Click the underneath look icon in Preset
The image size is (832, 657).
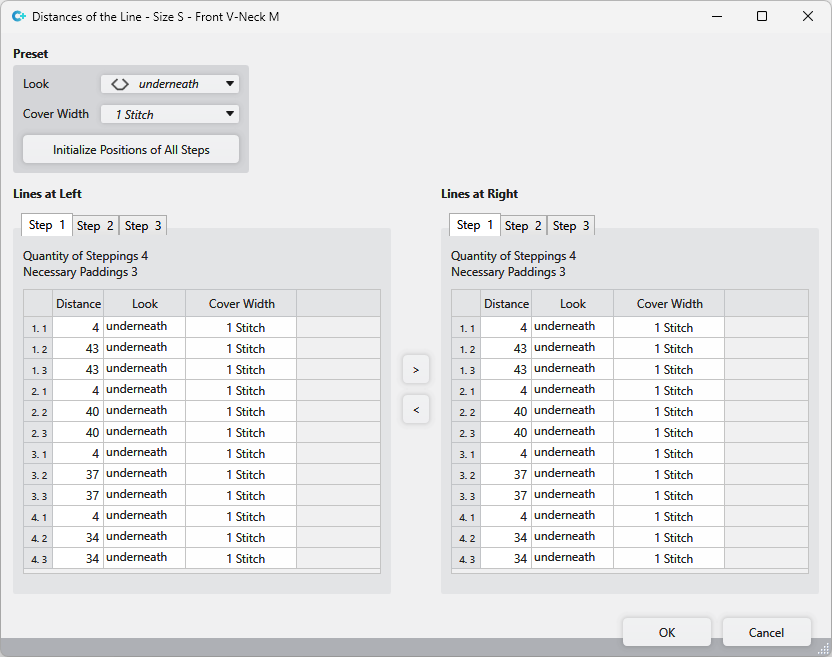(x=120, y=84)
